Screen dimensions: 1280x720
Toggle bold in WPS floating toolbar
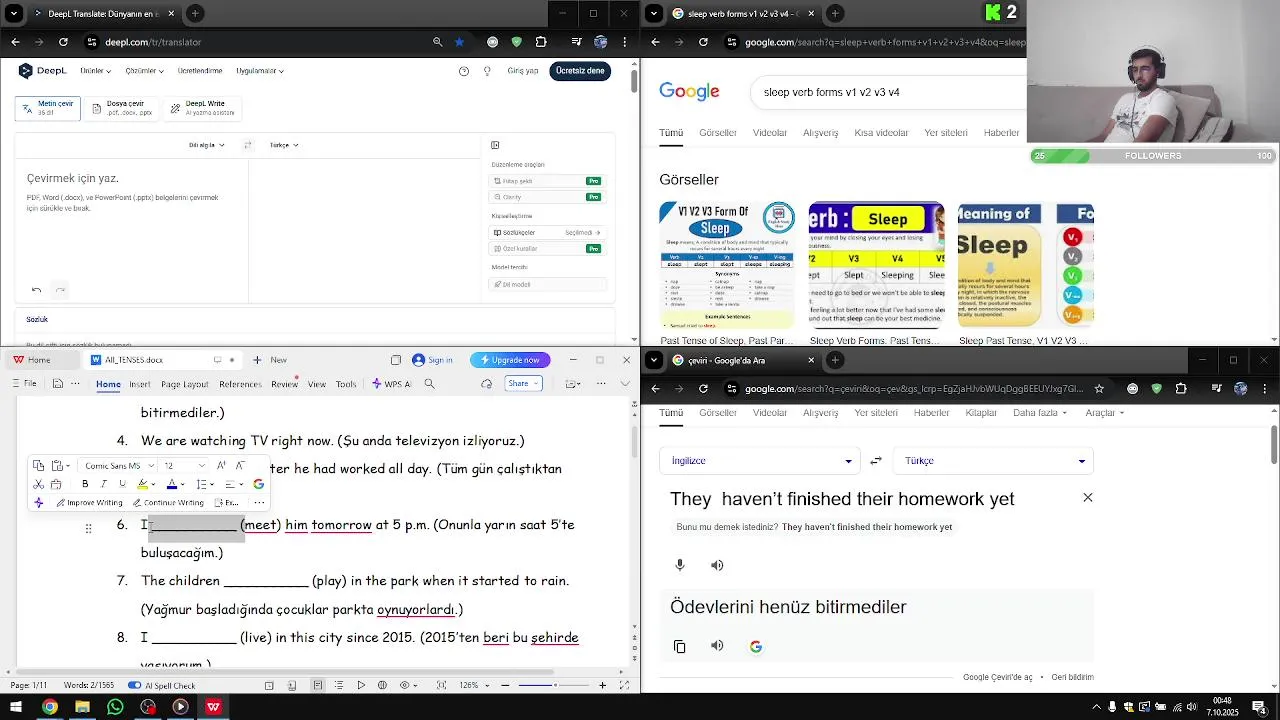coord(85,484)
